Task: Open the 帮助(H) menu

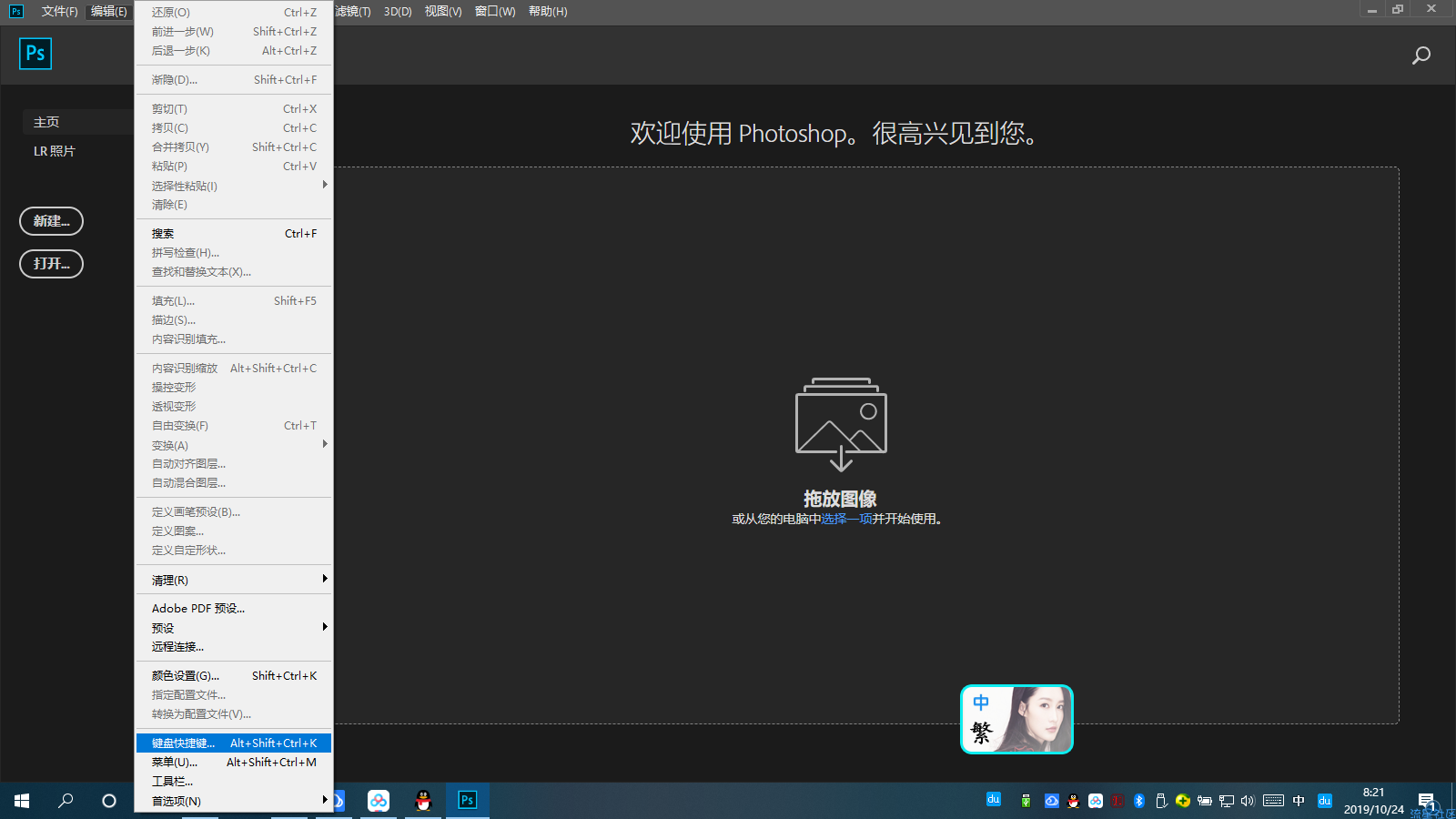Action: tap(548, 12)
